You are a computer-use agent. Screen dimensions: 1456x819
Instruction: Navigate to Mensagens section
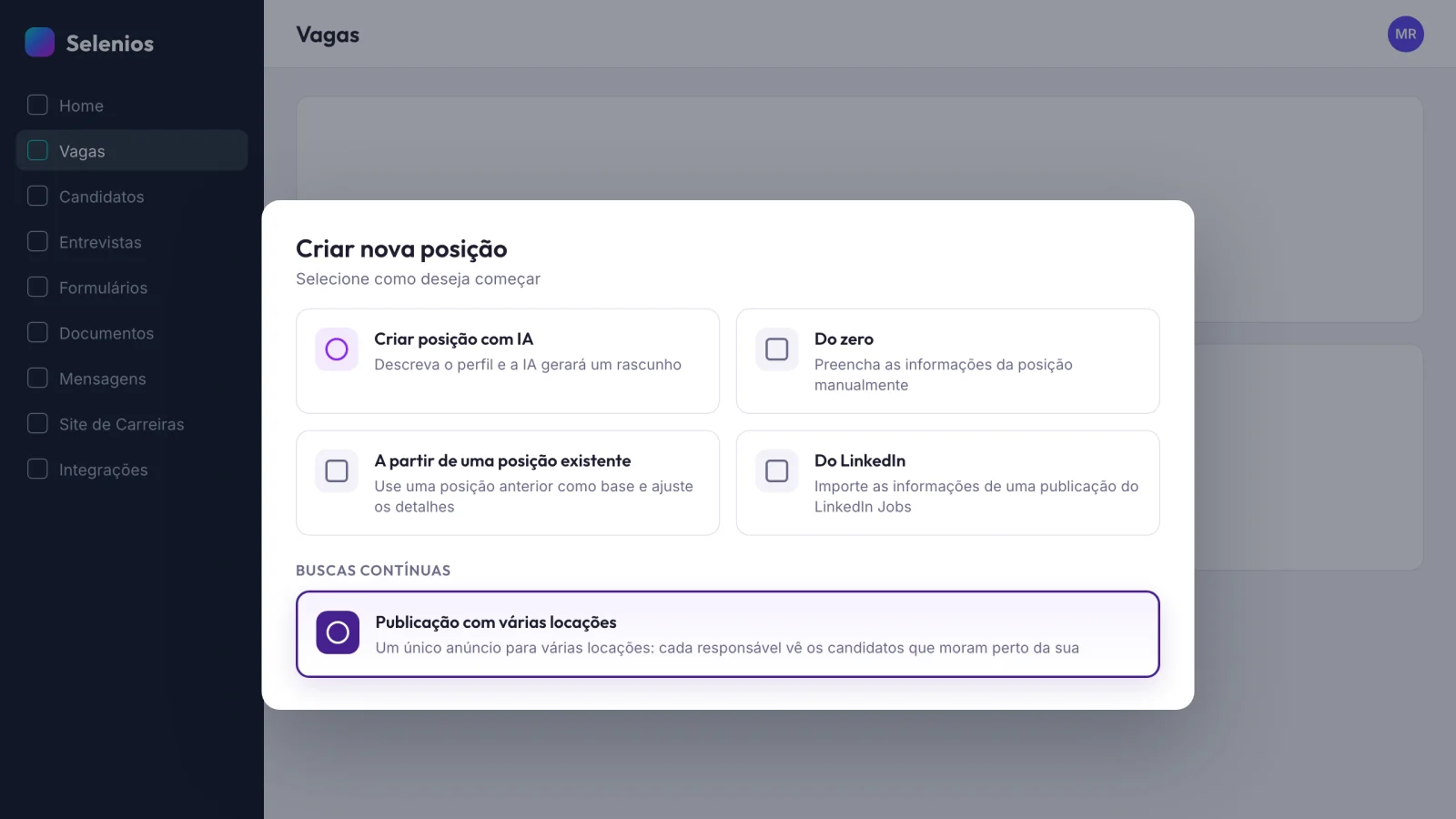pyautogui.click(x=132, y=379)
